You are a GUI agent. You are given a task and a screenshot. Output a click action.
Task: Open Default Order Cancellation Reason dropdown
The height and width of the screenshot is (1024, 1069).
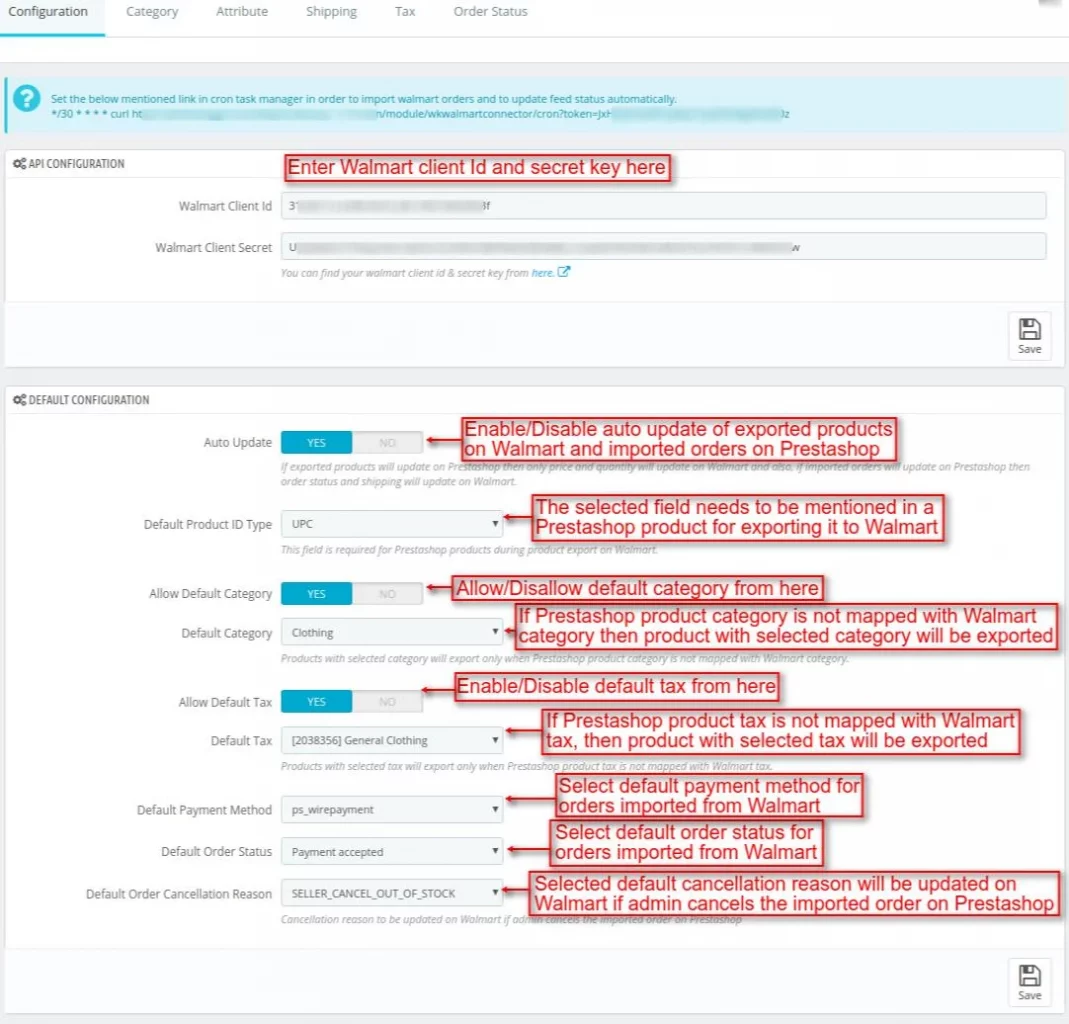pos(392,894)
